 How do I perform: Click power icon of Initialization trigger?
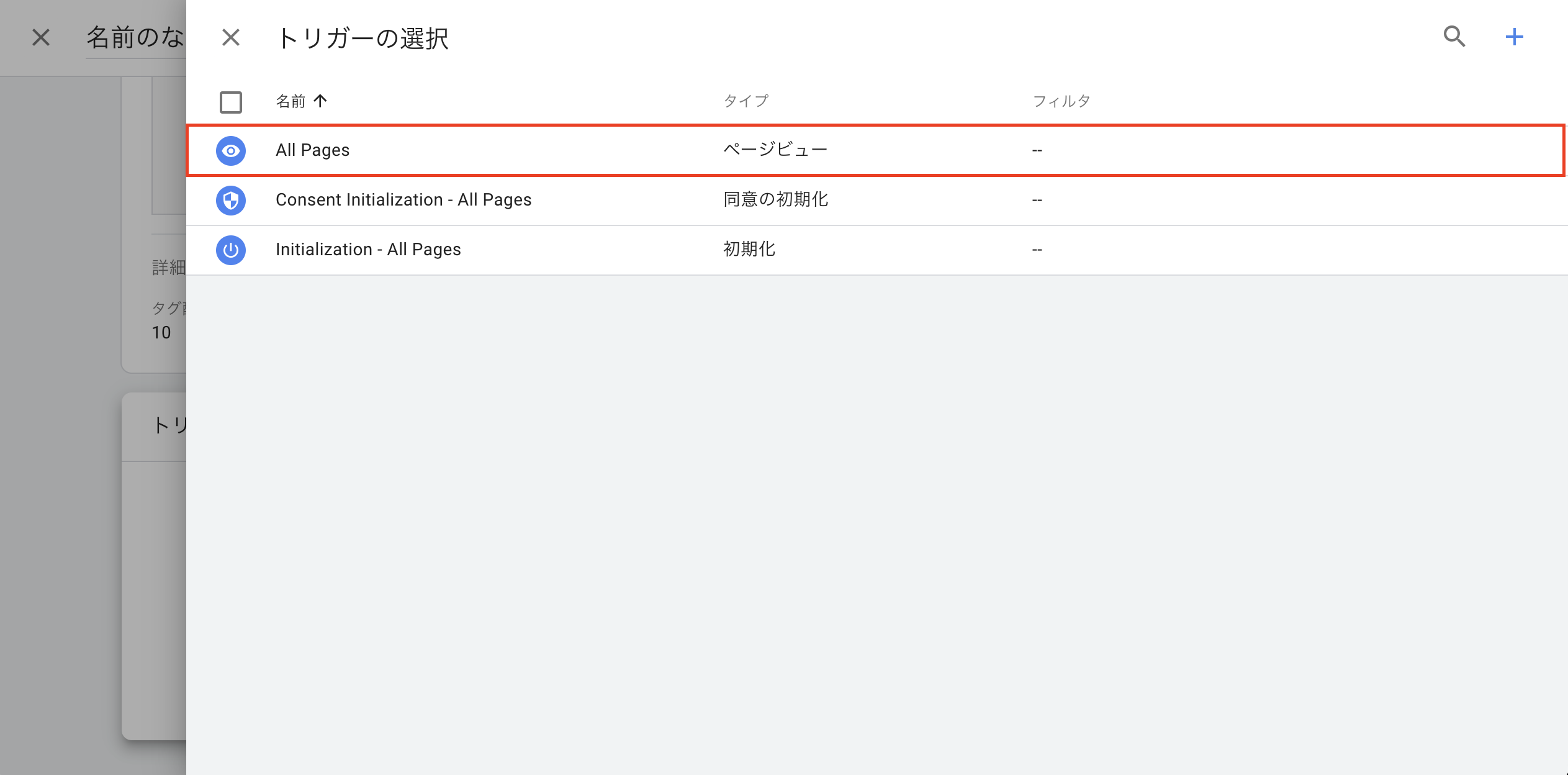[x=231, y=250]
